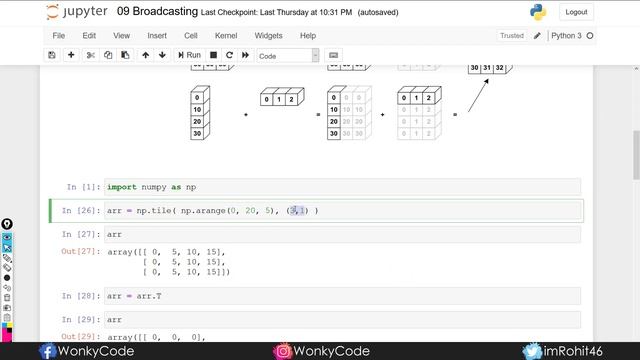Screen dimensions: 640x360
Task: Pick the blue color swatch
Action: point(4,326)
